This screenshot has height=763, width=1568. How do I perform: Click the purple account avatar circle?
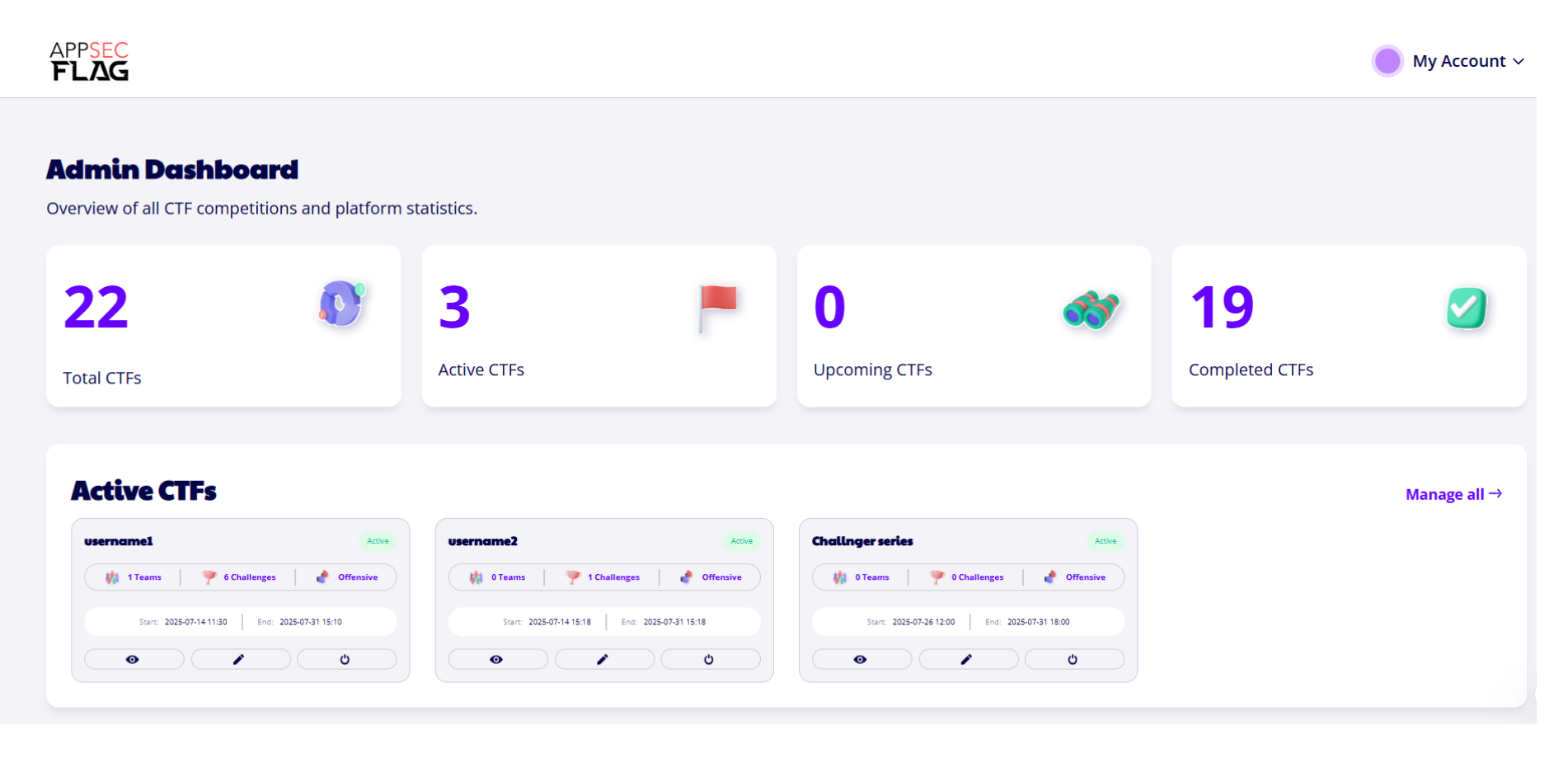coord(1387,60)
